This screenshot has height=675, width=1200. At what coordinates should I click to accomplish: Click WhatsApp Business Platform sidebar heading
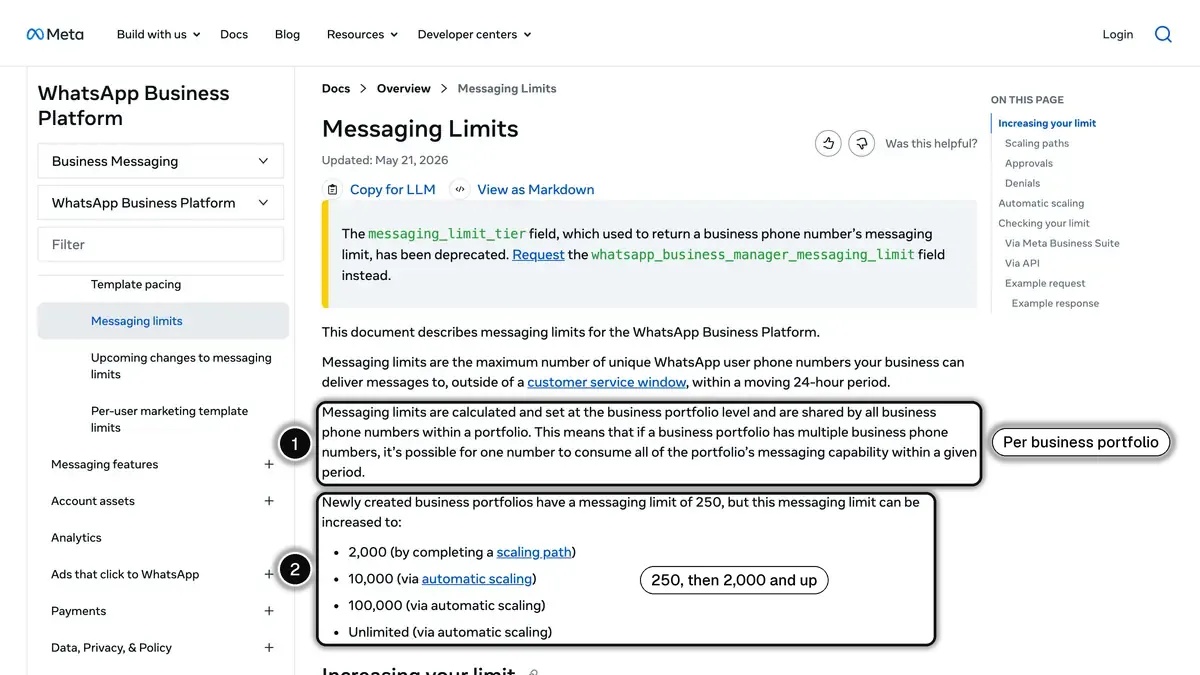tap(133, 105)
